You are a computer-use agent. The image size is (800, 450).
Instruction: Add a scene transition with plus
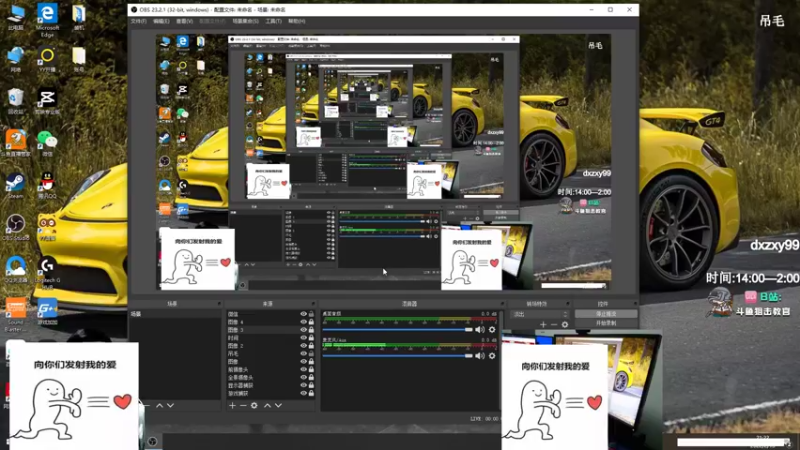543,324
